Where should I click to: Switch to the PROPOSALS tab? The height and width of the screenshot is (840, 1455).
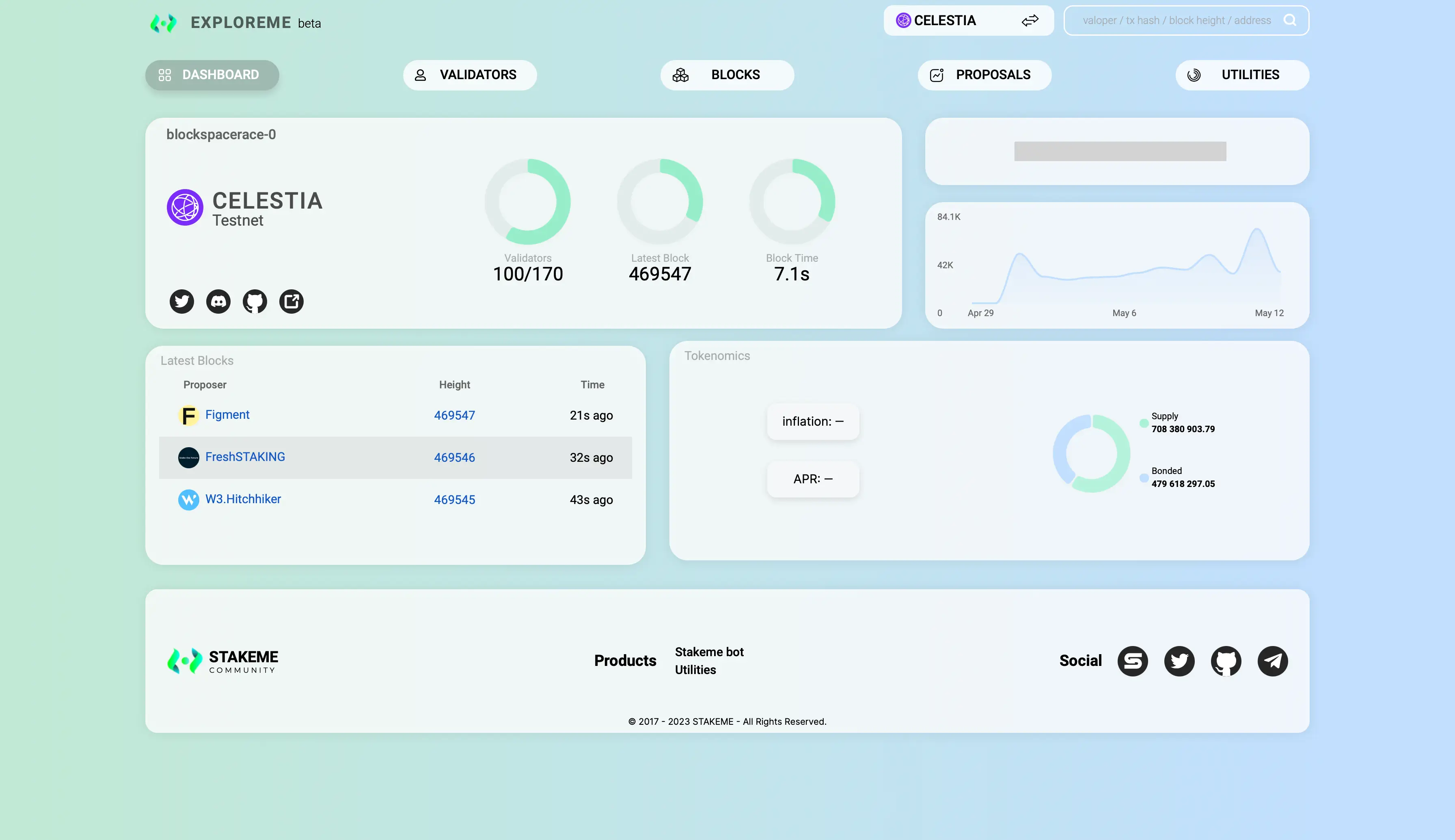984,75
